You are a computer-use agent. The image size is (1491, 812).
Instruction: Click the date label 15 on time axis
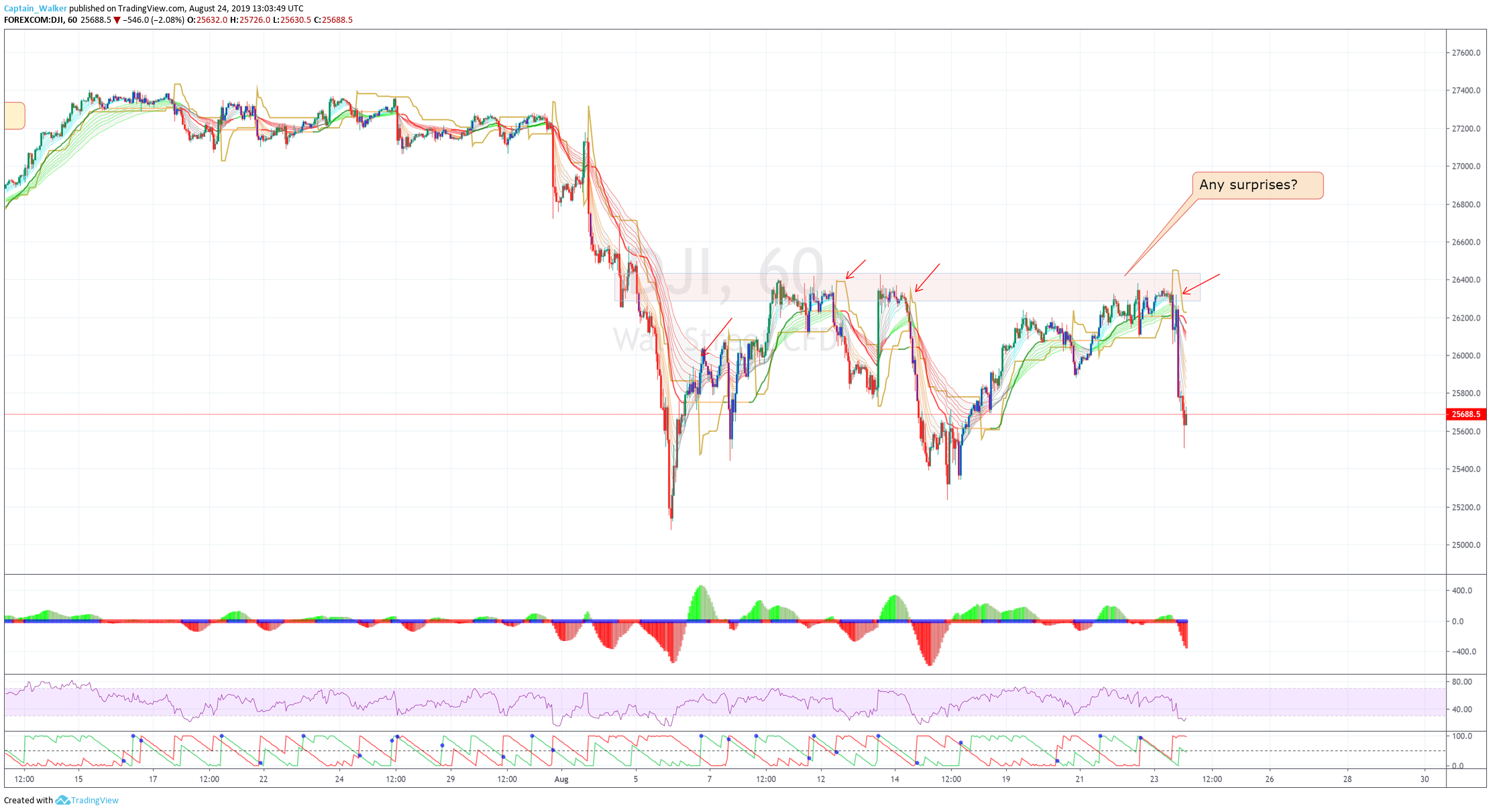[78, 779]
